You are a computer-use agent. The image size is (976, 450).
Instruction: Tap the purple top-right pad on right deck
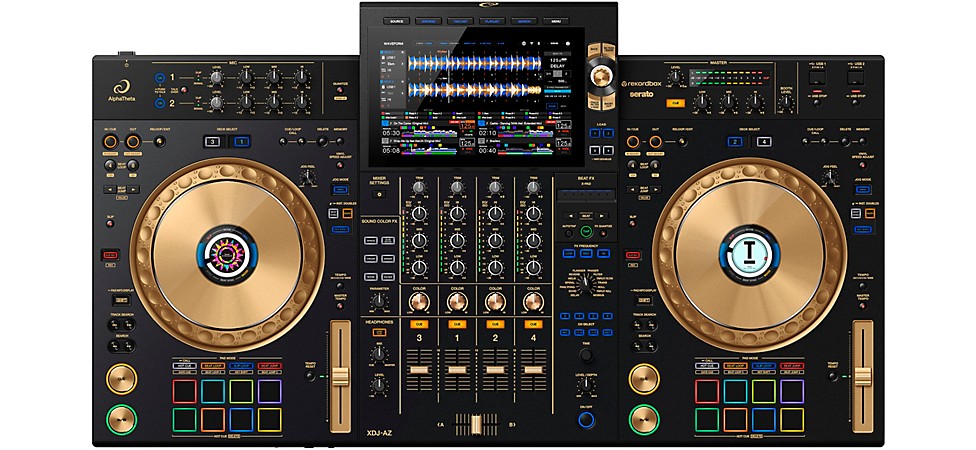pos(792,391)
